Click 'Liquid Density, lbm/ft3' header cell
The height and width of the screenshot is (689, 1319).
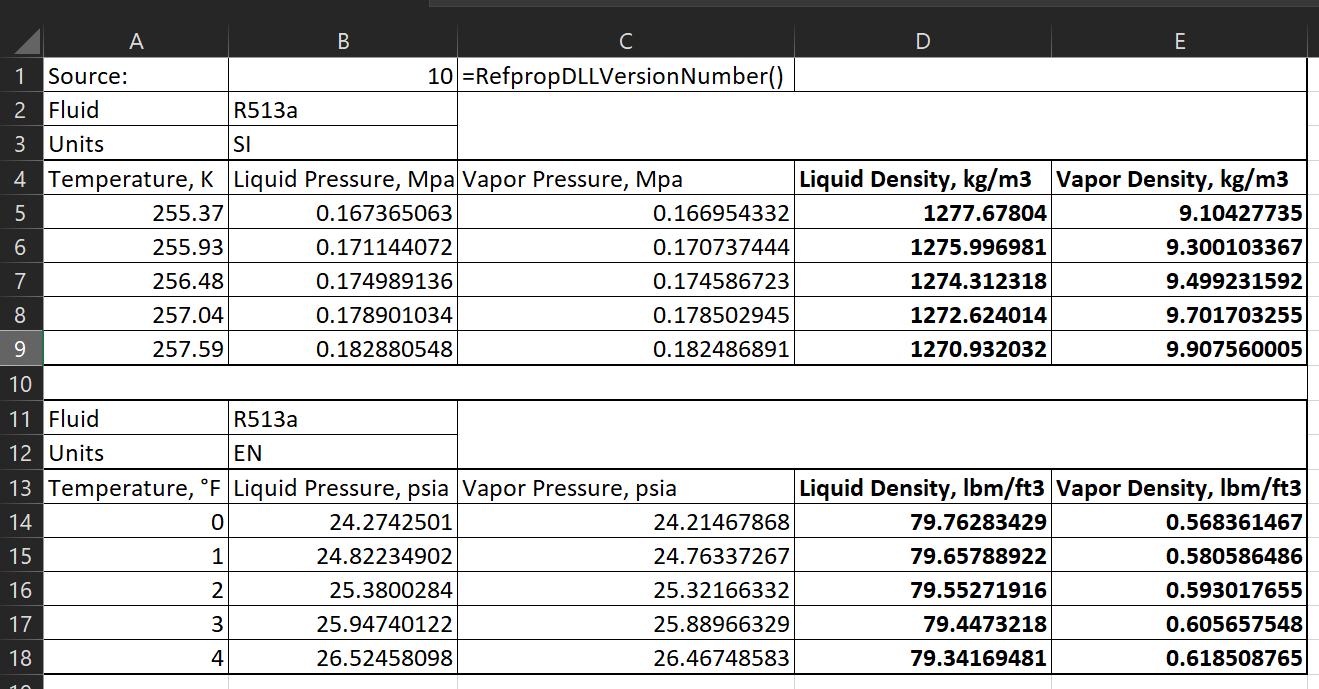point(923,487)
